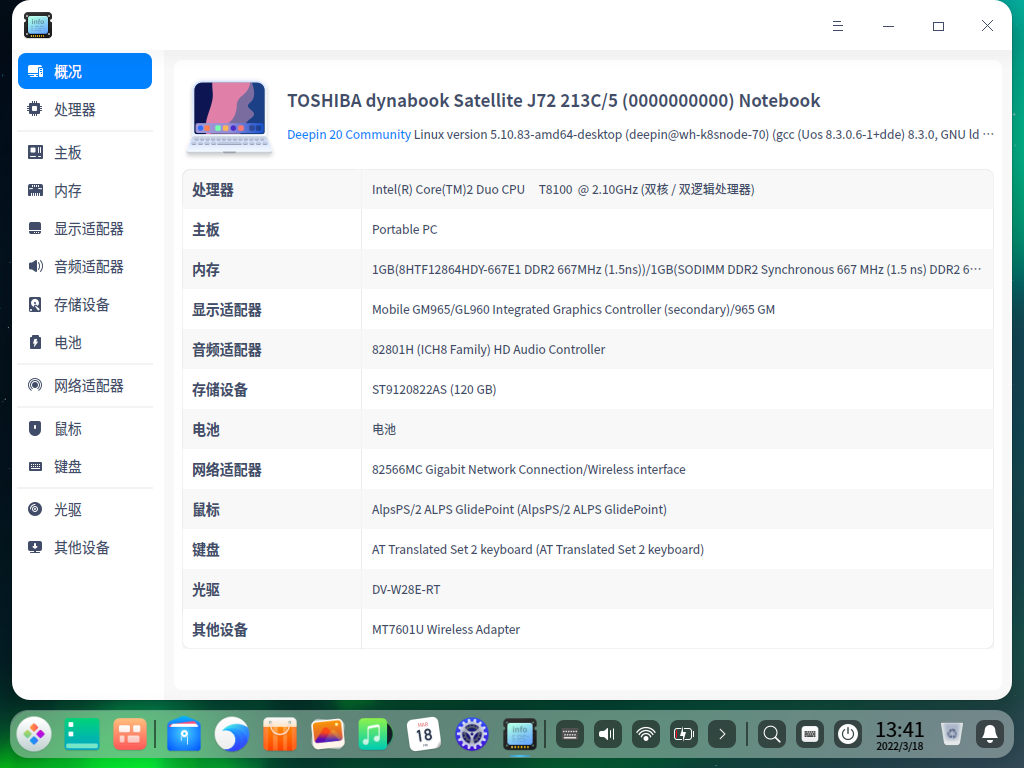Image resolution: width=1024 pixels, height=768 pixels.
Task: Toggle Wi-Fi from the taskbar
Action: tap(645, 734)
